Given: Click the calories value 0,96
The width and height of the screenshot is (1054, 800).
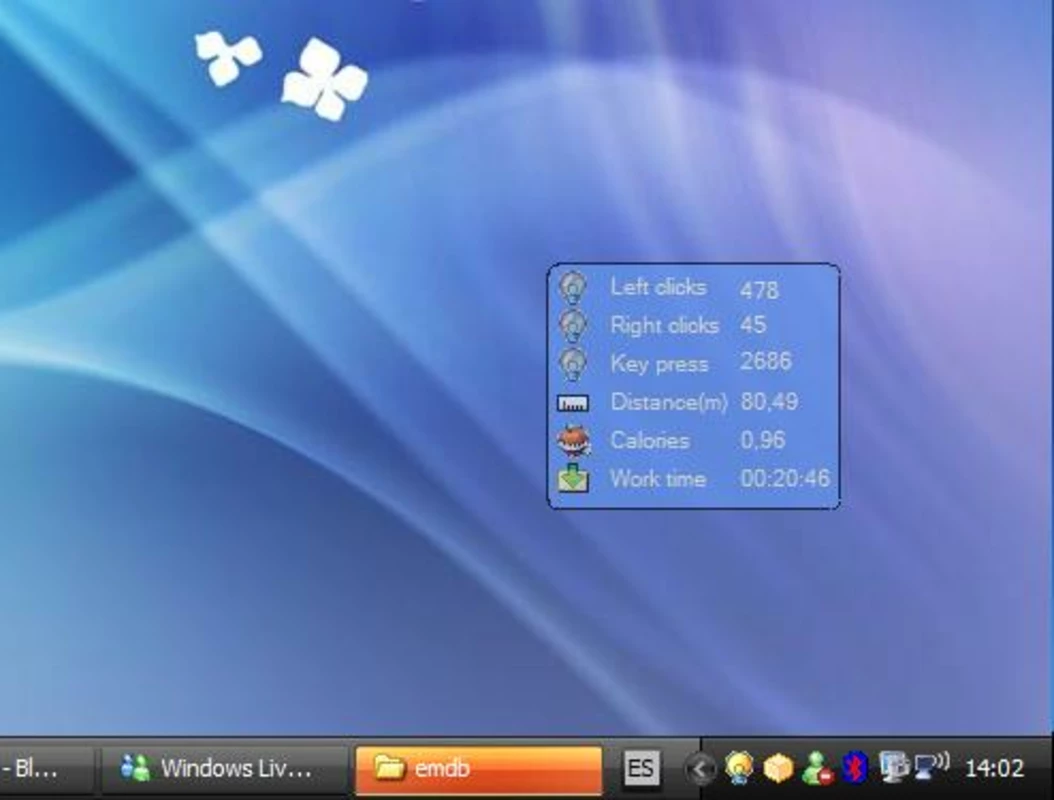Looking at the screenshot, I should coord(762,440).
